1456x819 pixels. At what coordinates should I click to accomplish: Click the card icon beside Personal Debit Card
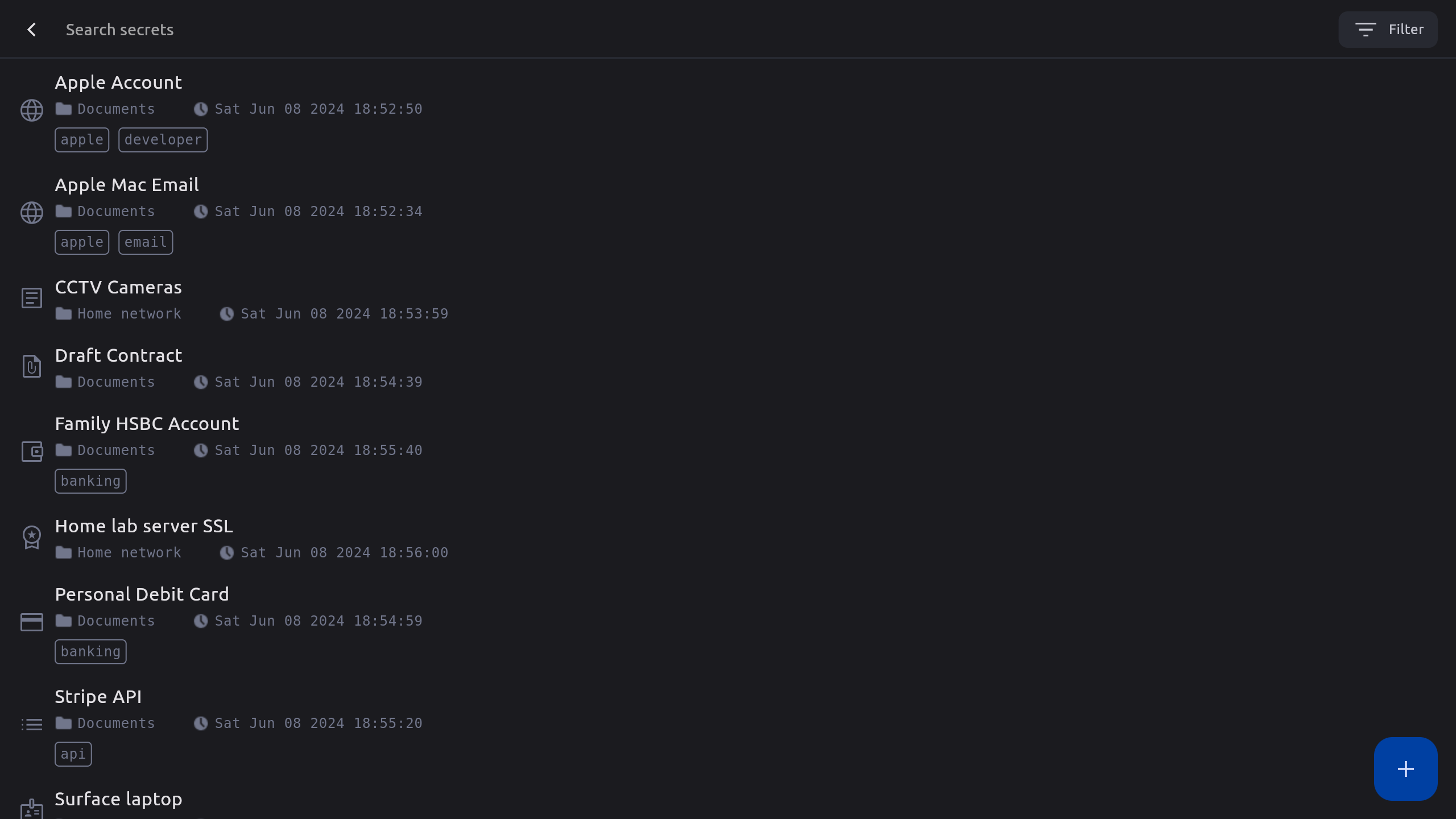point(32,622)
